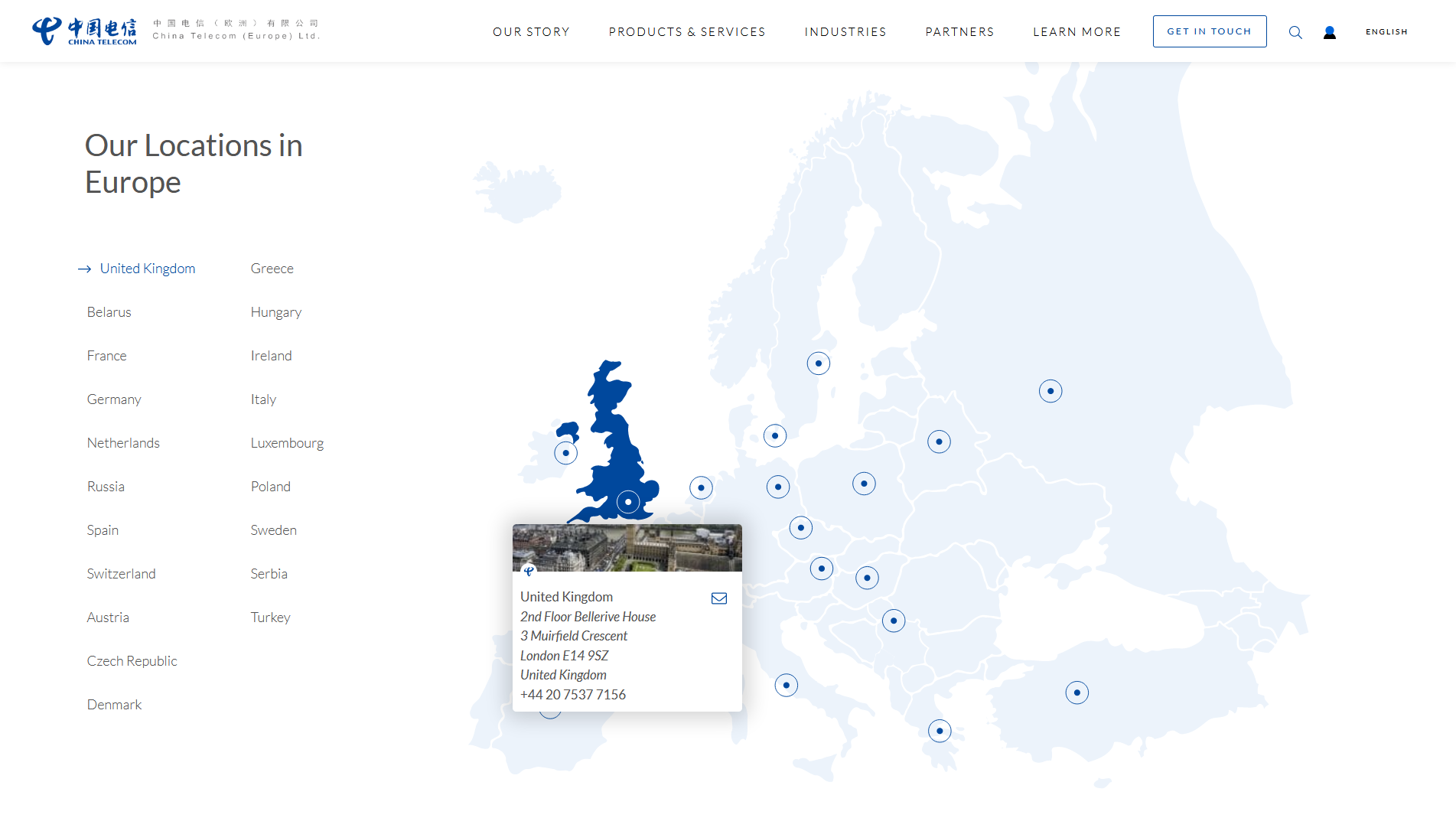Go to the Industries menu

point(845,32)
